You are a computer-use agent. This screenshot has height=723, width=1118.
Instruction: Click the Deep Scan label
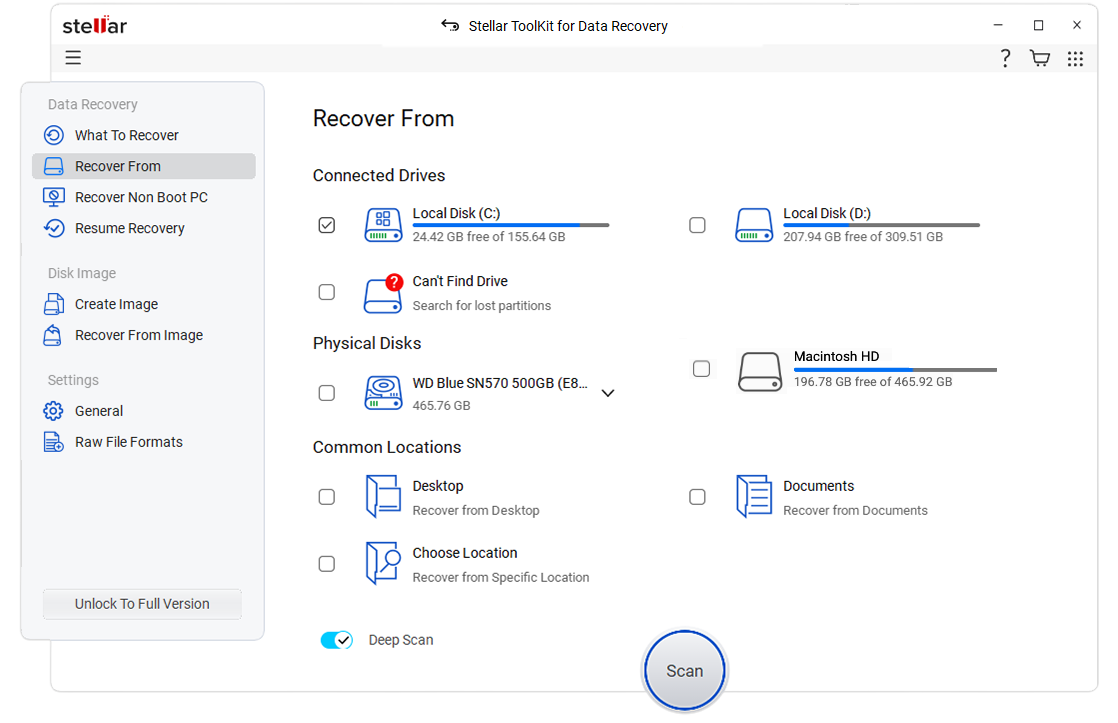(x=401, y=640)
